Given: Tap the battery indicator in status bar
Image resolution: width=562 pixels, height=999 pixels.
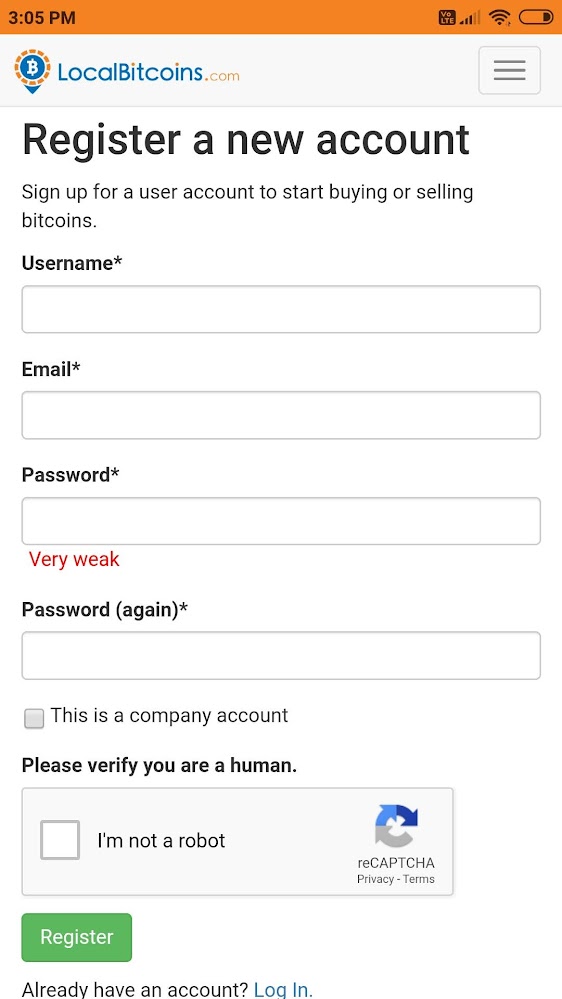Looking at the screenshot, I should (535, 17).
